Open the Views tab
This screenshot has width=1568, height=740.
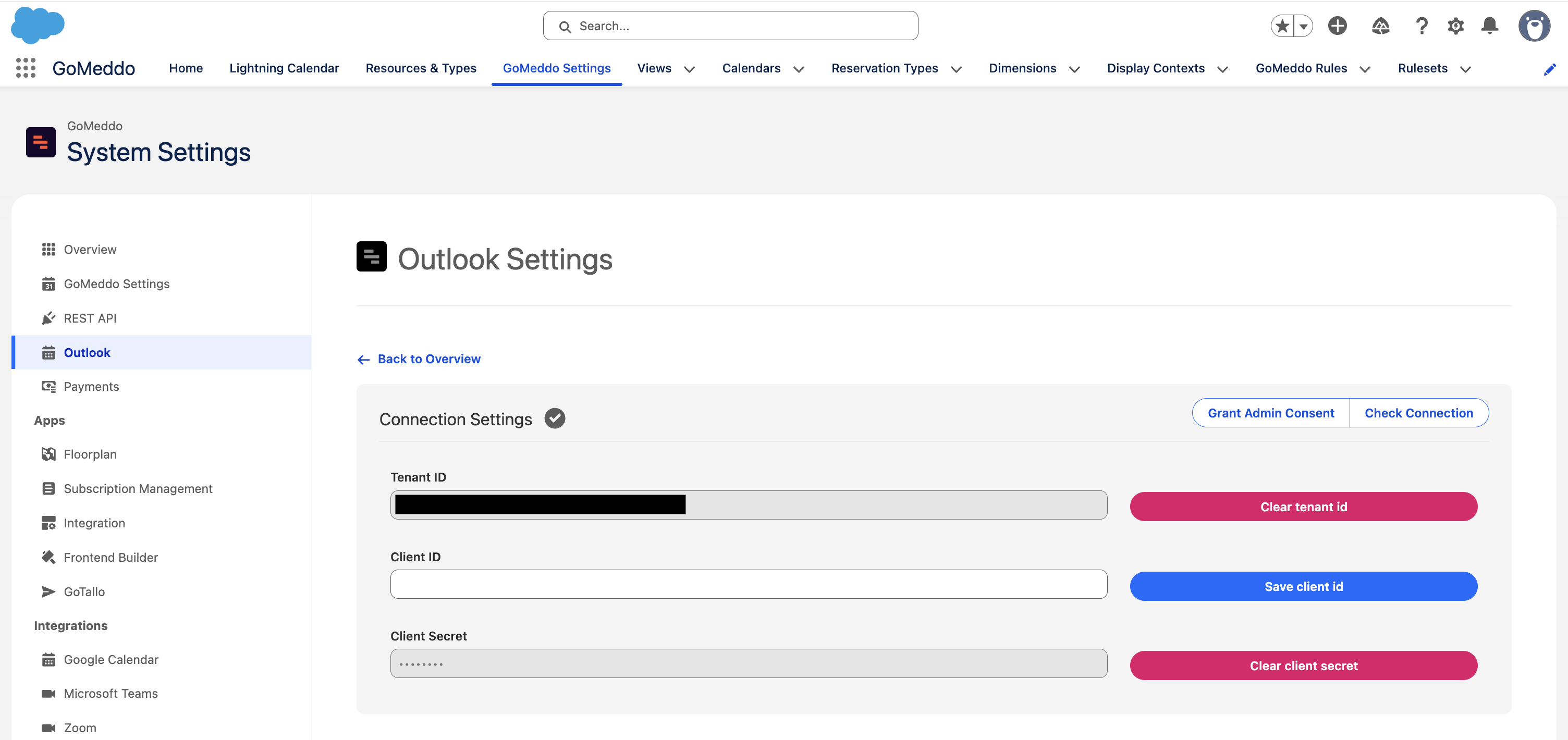click(654, 68)
